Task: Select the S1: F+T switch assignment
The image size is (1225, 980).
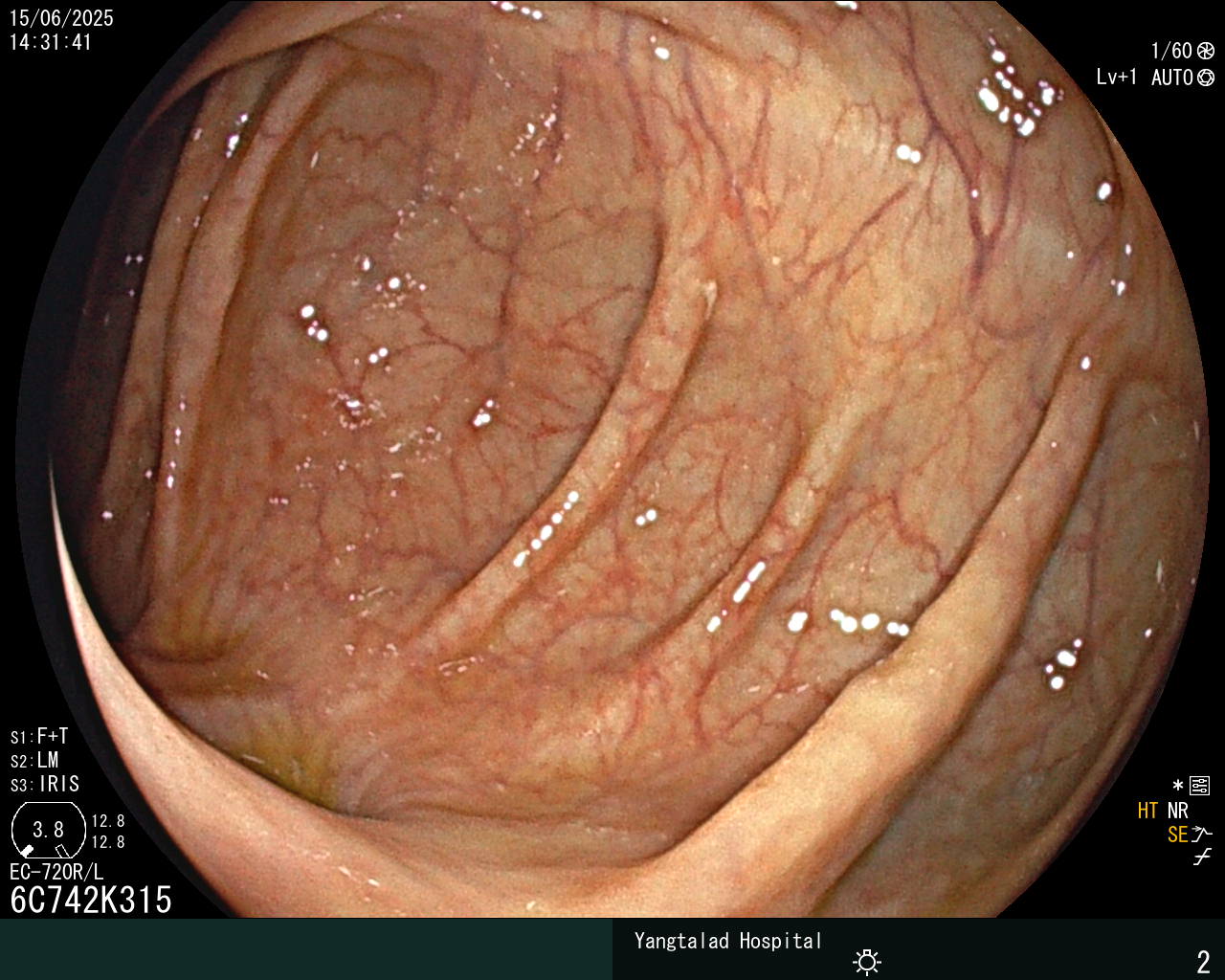Action: point(39,736)
